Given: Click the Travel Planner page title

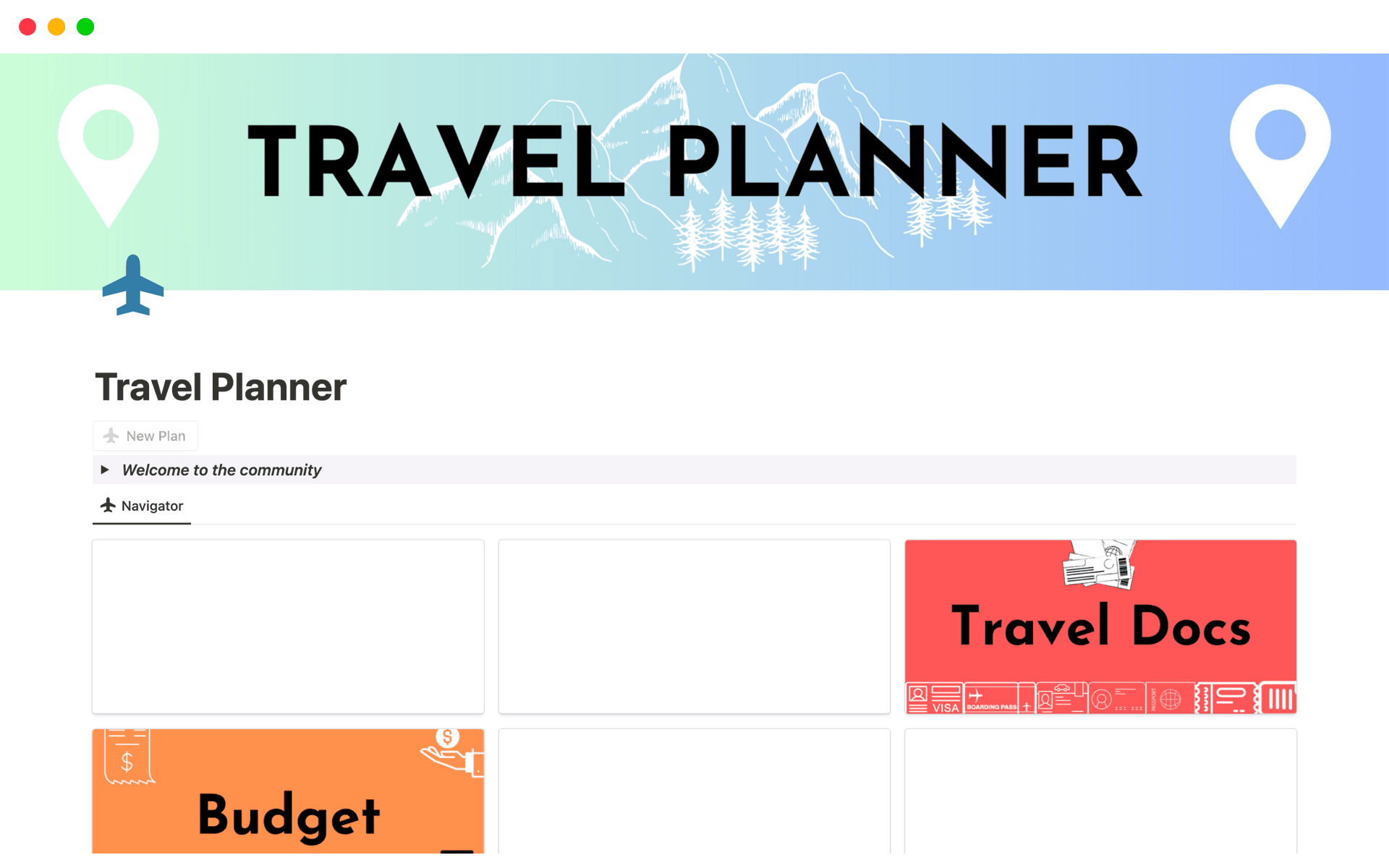Looking at the screenshot, I should click(221, 387).
